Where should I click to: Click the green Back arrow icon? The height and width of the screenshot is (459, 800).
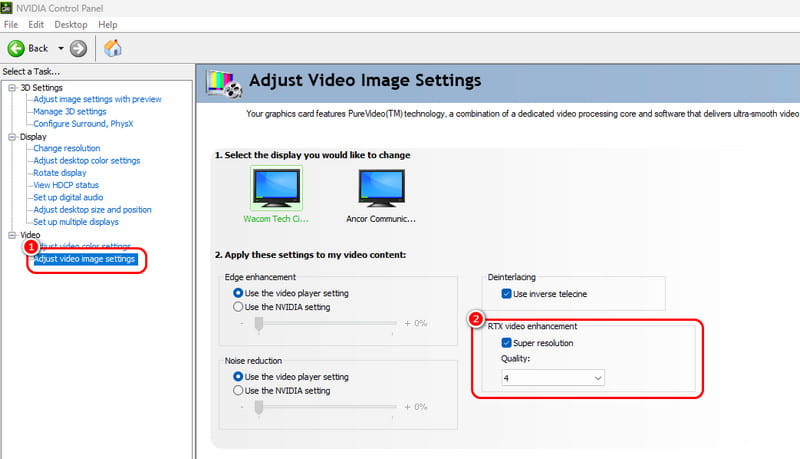click(x=16, y=48)
